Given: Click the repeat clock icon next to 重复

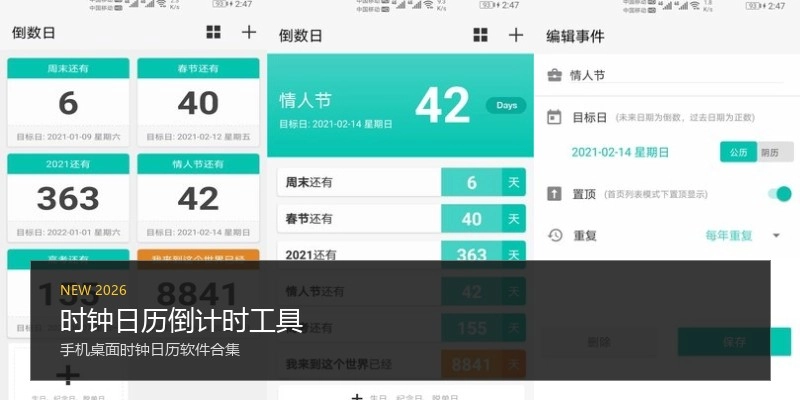Looking at the screenshot, I should point(554,236).
